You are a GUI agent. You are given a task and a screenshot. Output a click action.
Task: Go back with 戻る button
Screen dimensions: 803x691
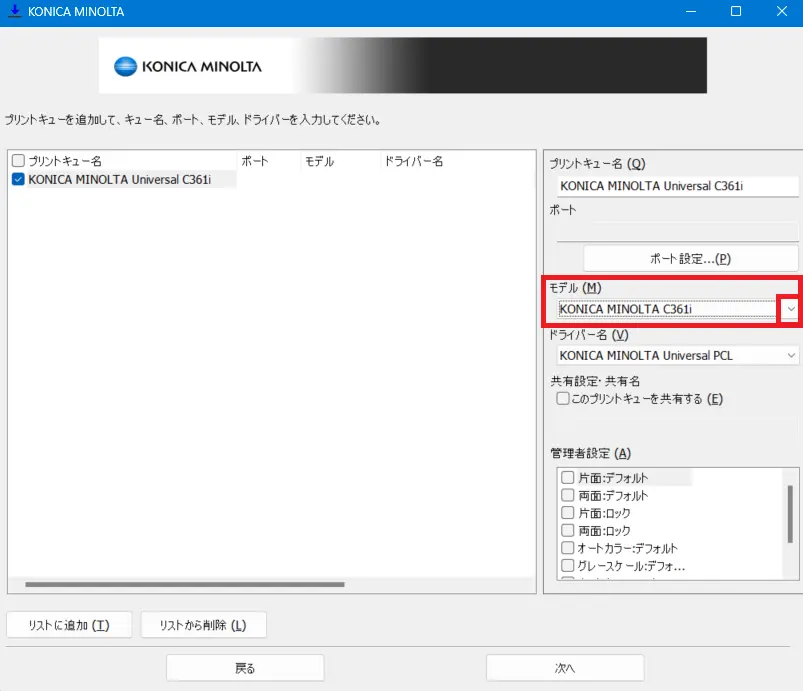coord(245,668)
